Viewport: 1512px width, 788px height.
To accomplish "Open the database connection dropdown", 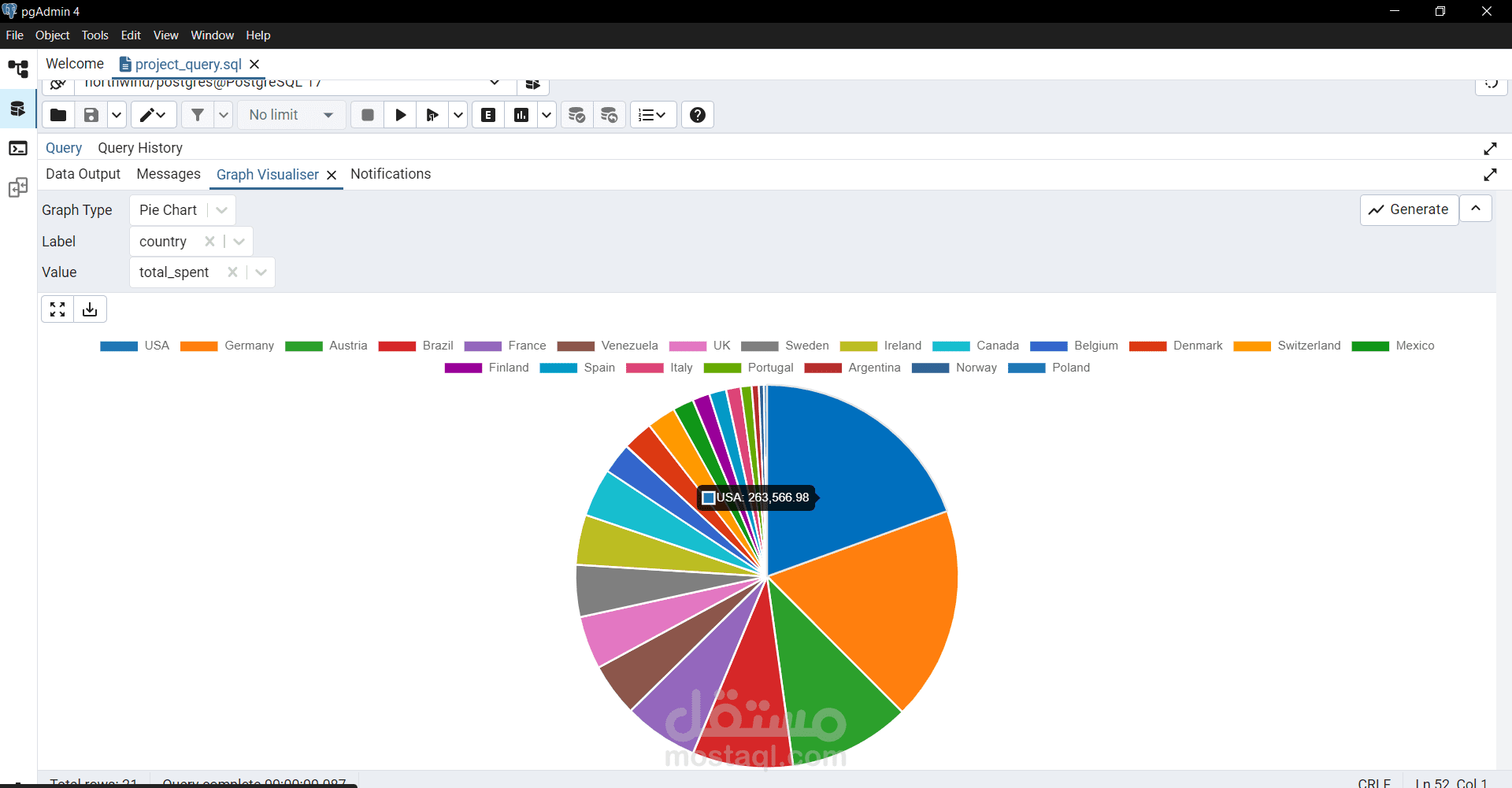I will [x=495, y=83].
